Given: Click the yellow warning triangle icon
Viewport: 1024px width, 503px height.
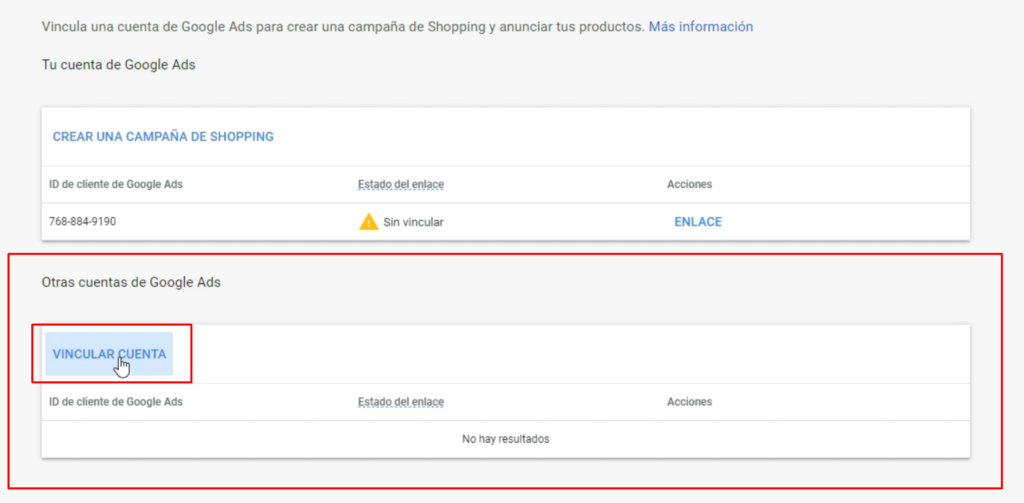Looking at the screenshot, I should [368, 221].
